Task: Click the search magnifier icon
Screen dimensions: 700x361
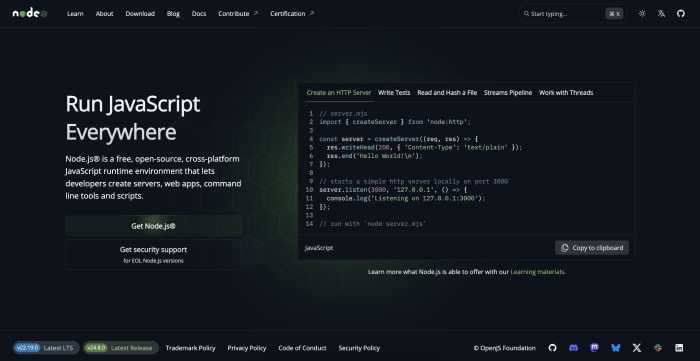Action: (526, 14)
